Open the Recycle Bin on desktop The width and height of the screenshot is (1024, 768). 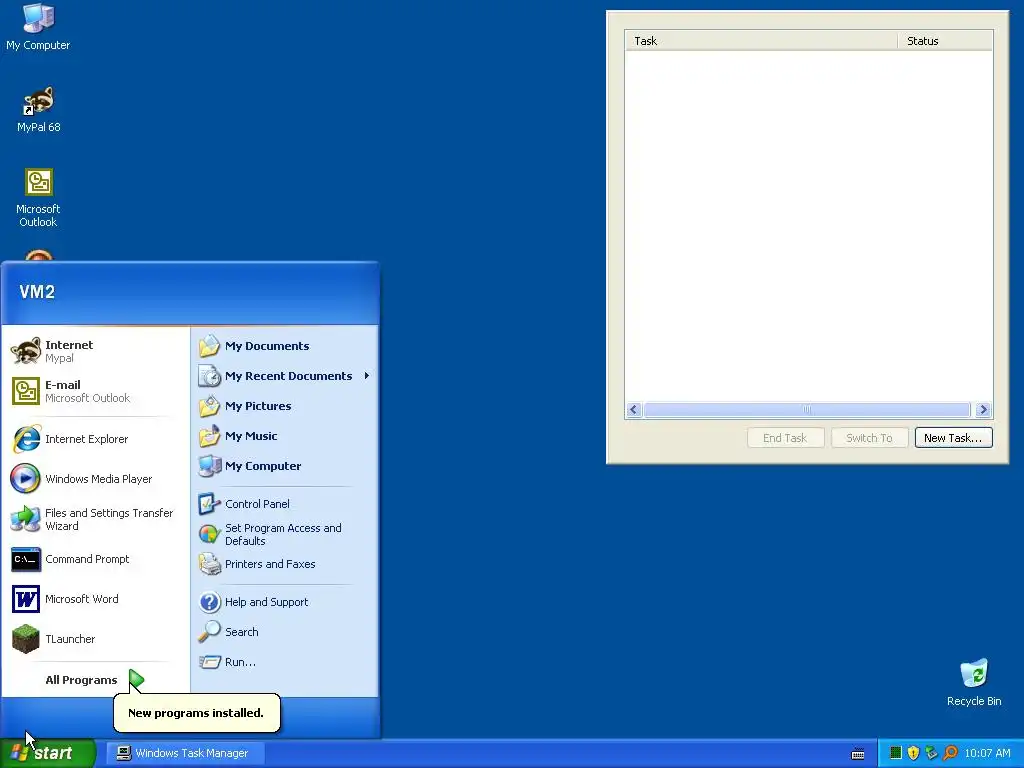tap(974, 682)
